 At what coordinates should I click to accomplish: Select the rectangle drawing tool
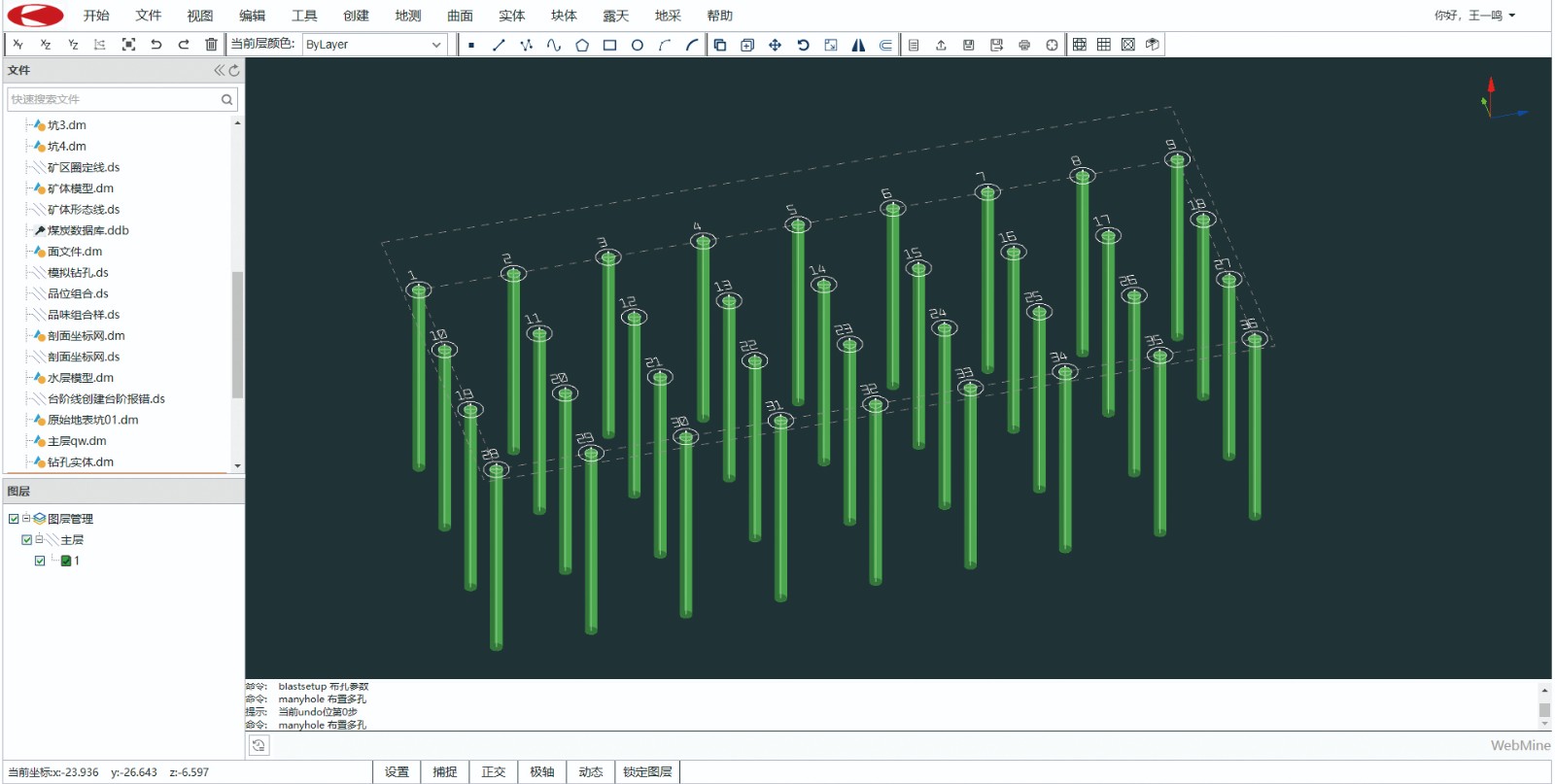click(609, 45)
